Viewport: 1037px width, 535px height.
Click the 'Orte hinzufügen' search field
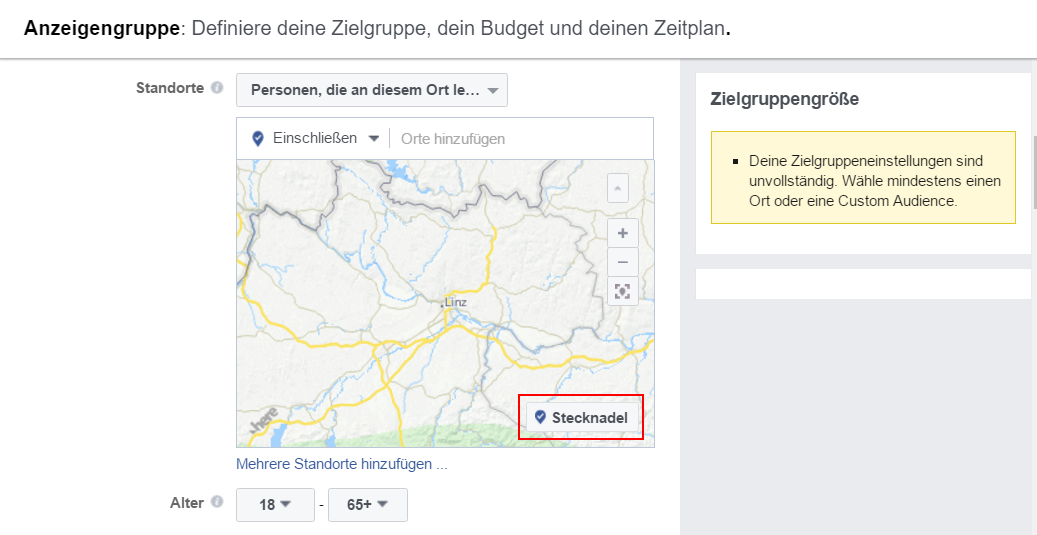[x=520, y=139]
